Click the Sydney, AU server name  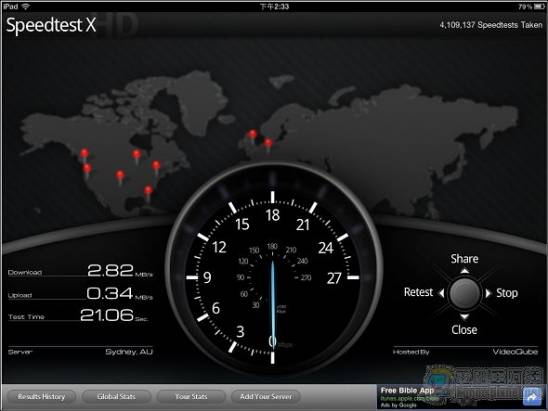129,352
